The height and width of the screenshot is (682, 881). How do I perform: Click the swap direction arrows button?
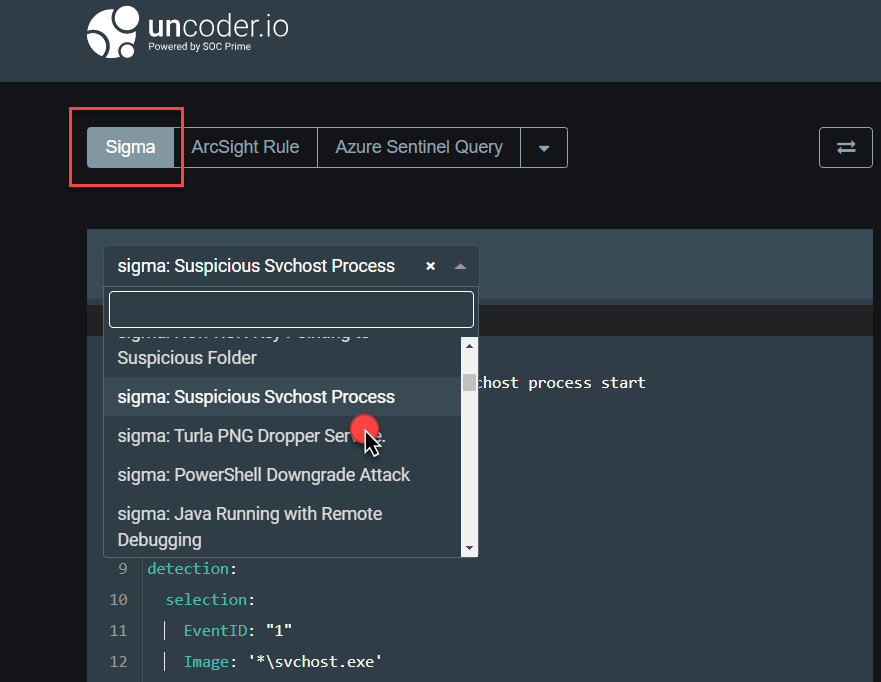pos(846,147)
